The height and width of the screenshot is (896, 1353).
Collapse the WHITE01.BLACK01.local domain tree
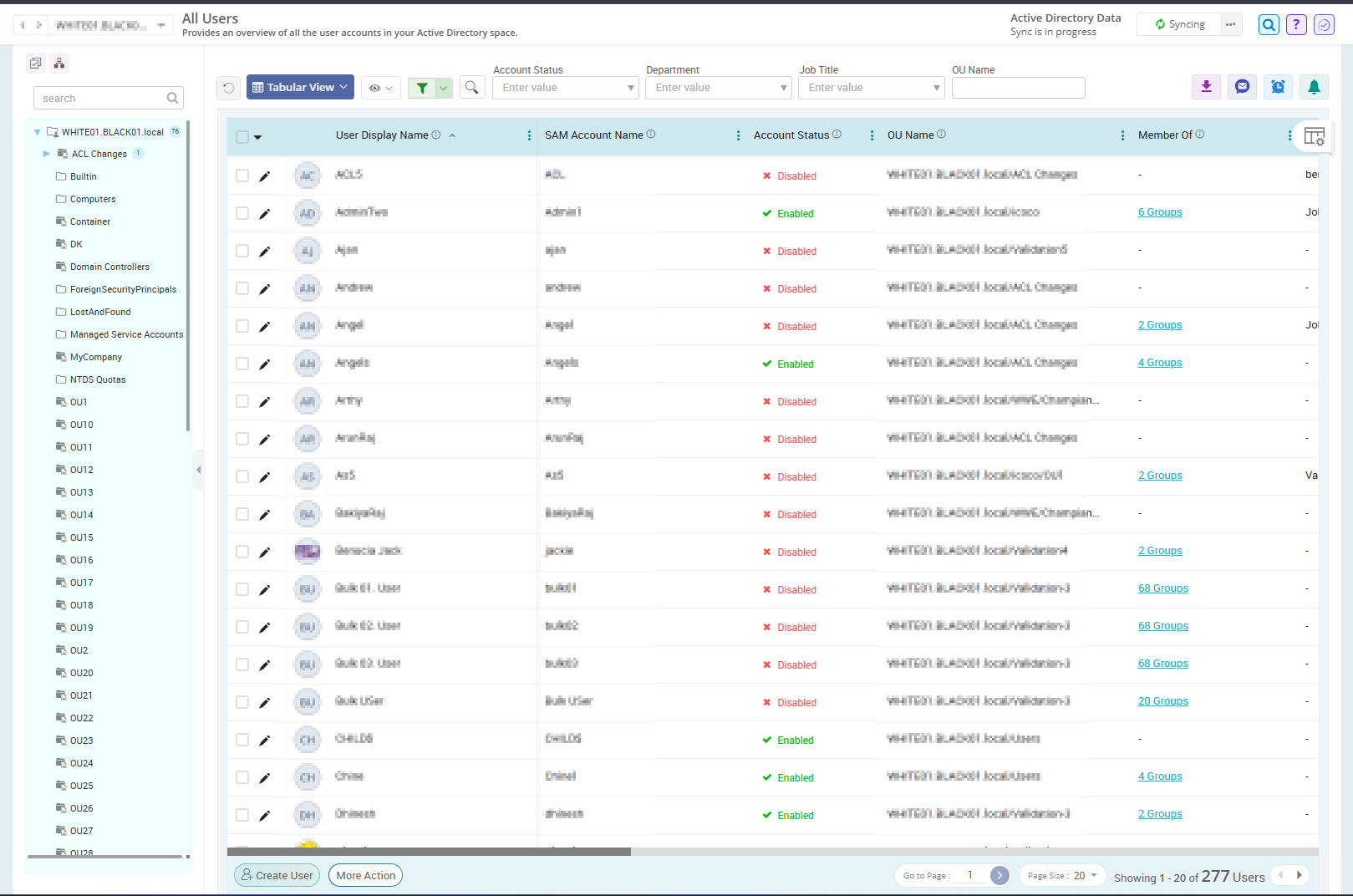point(37,131)
